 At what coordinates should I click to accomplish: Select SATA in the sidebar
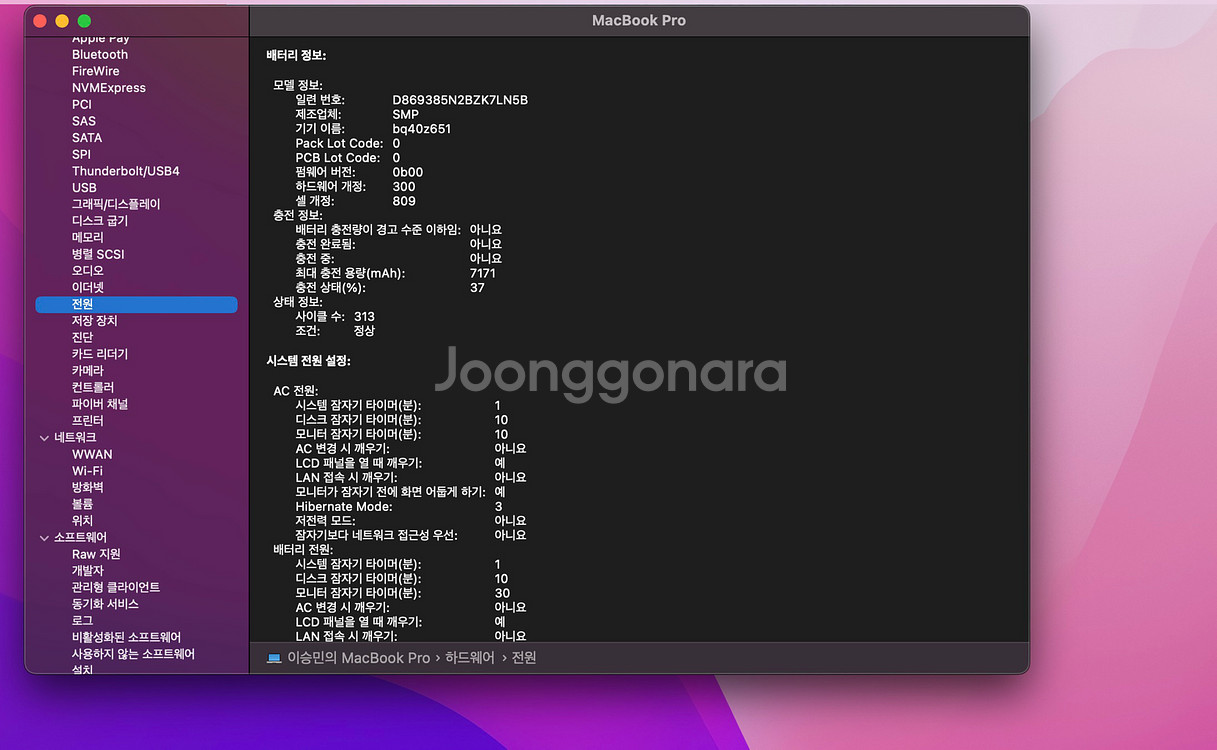(87, 138)
